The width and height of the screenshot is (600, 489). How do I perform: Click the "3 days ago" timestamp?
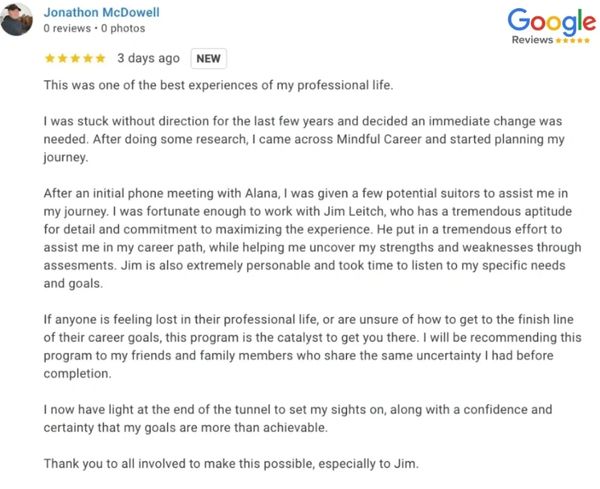pos(148,58)
